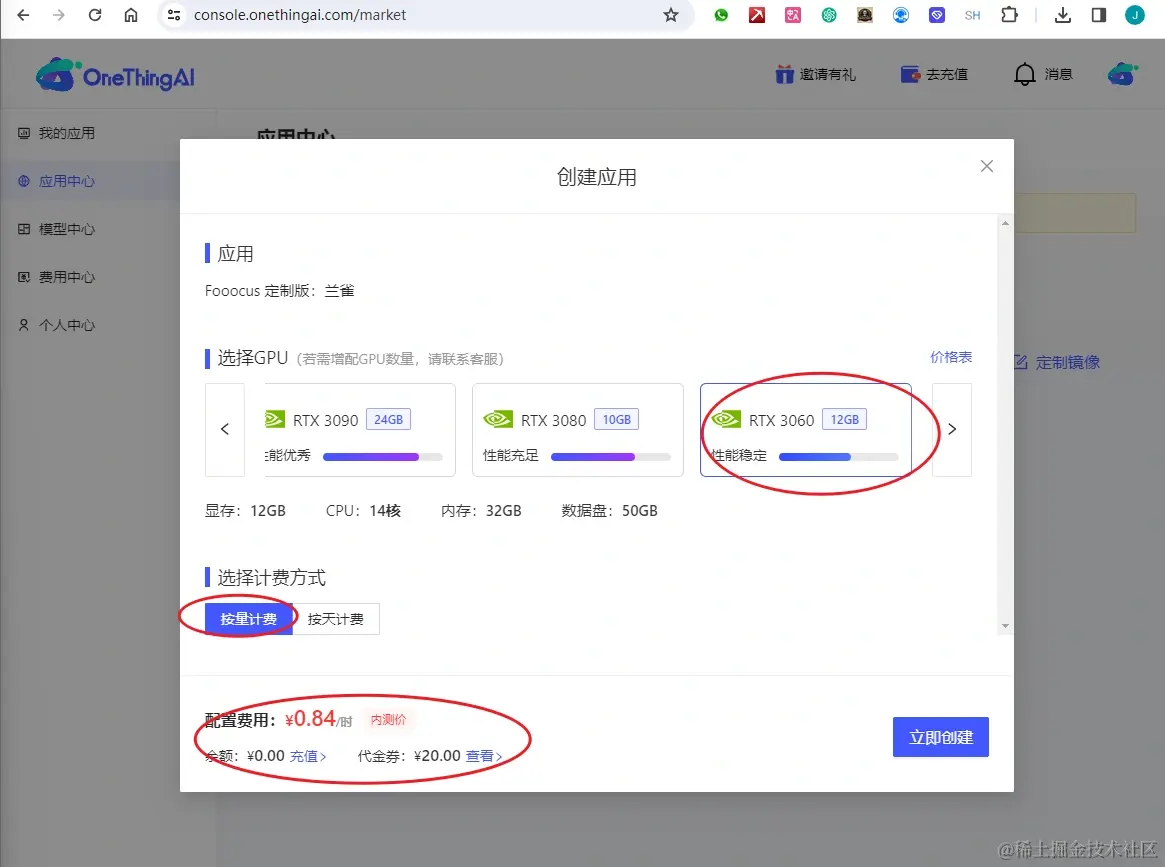Open the browser extensions puzzle menu
Image resolution: width=1165 pixels, height=867 pixels.
(x=1009, y=15)
